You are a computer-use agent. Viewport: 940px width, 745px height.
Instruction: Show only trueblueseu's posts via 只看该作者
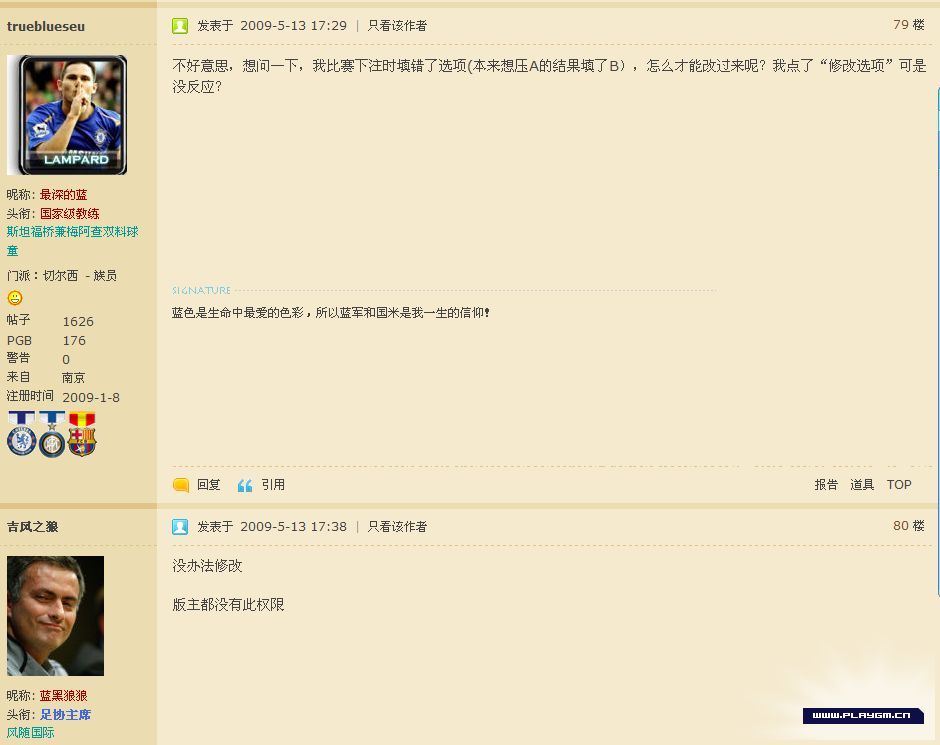(x=397, y=26)
